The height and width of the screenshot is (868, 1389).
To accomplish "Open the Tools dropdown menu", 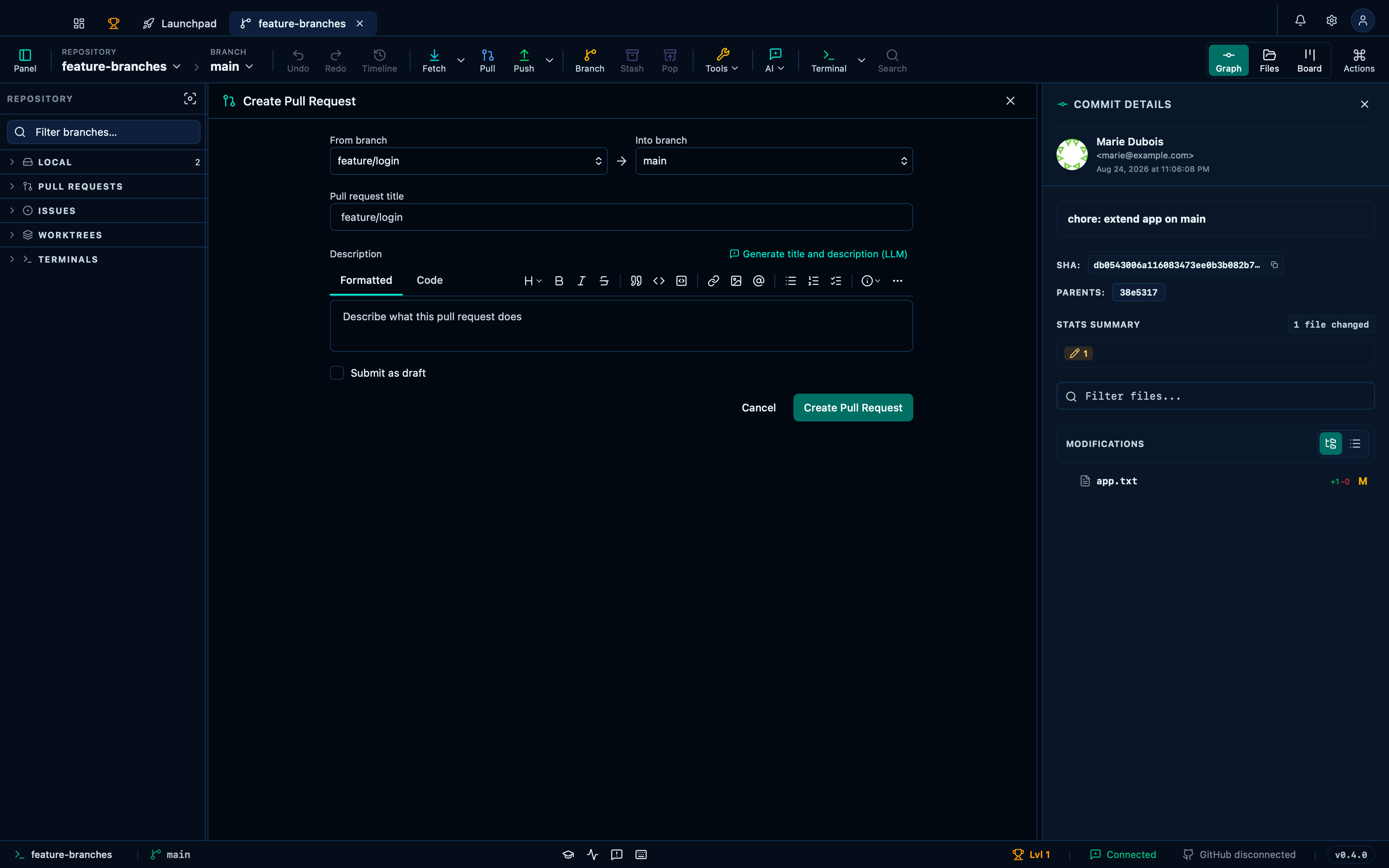I will click(x=721, y=60).
